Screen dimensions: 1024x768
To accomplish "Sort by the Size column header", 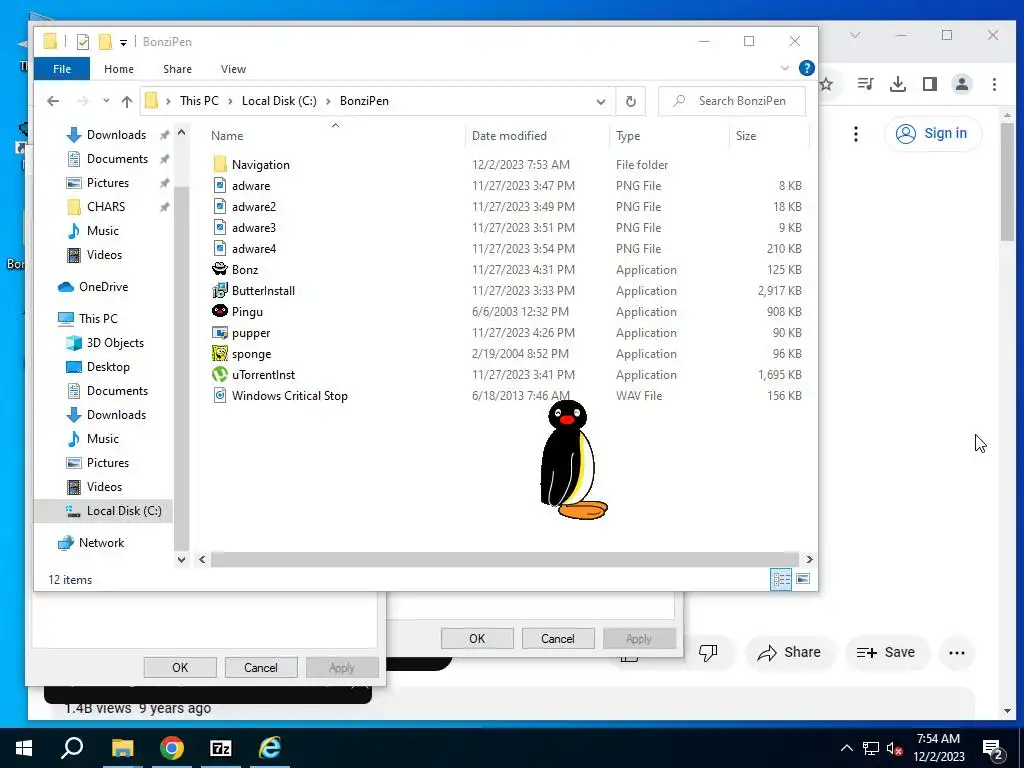I will click(x=746, y=136).
